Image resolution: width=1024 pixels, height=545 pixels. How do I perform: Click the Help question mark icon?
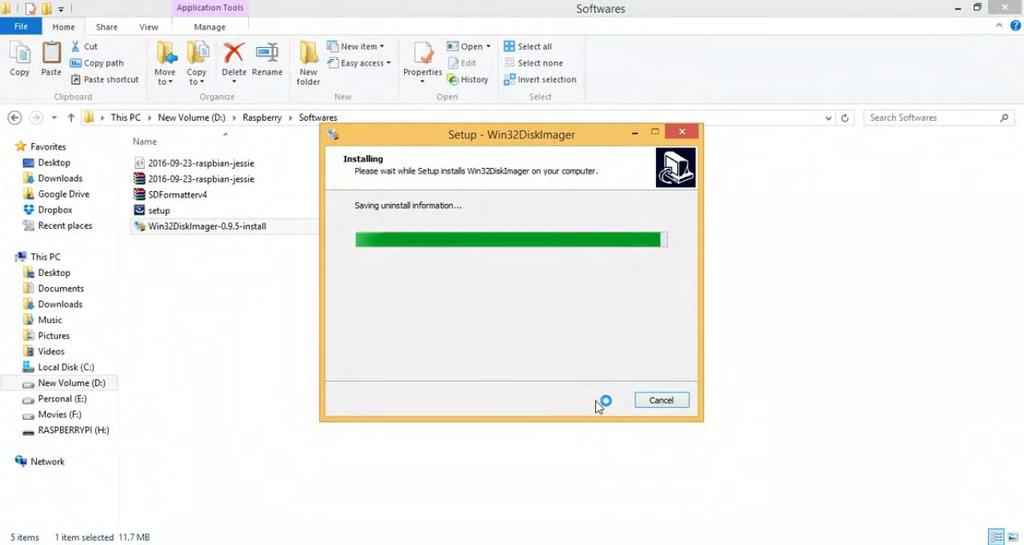(x=1016, y=26)
